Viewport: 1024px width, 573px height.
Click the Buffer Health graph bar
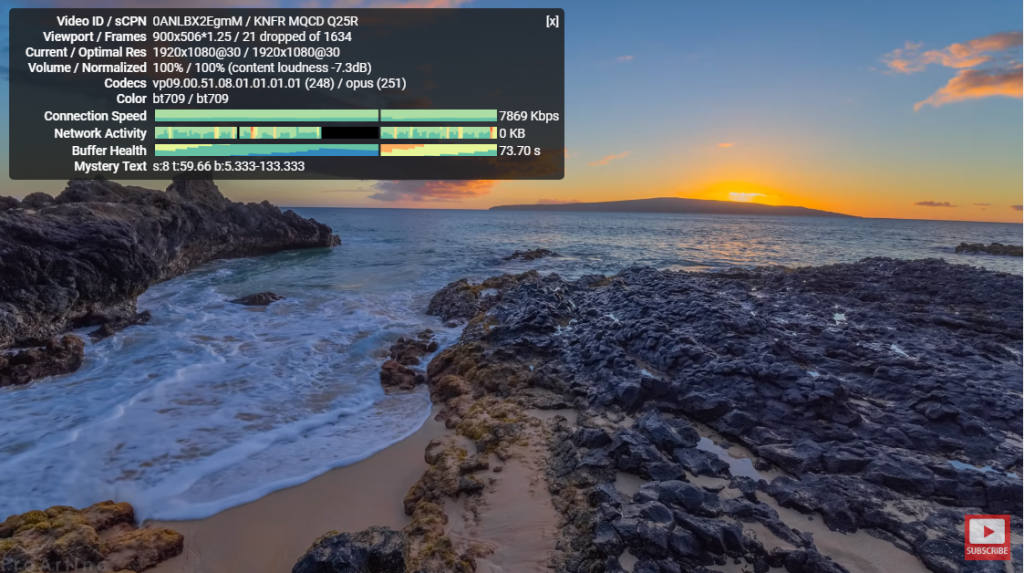[x=325, y=150]
